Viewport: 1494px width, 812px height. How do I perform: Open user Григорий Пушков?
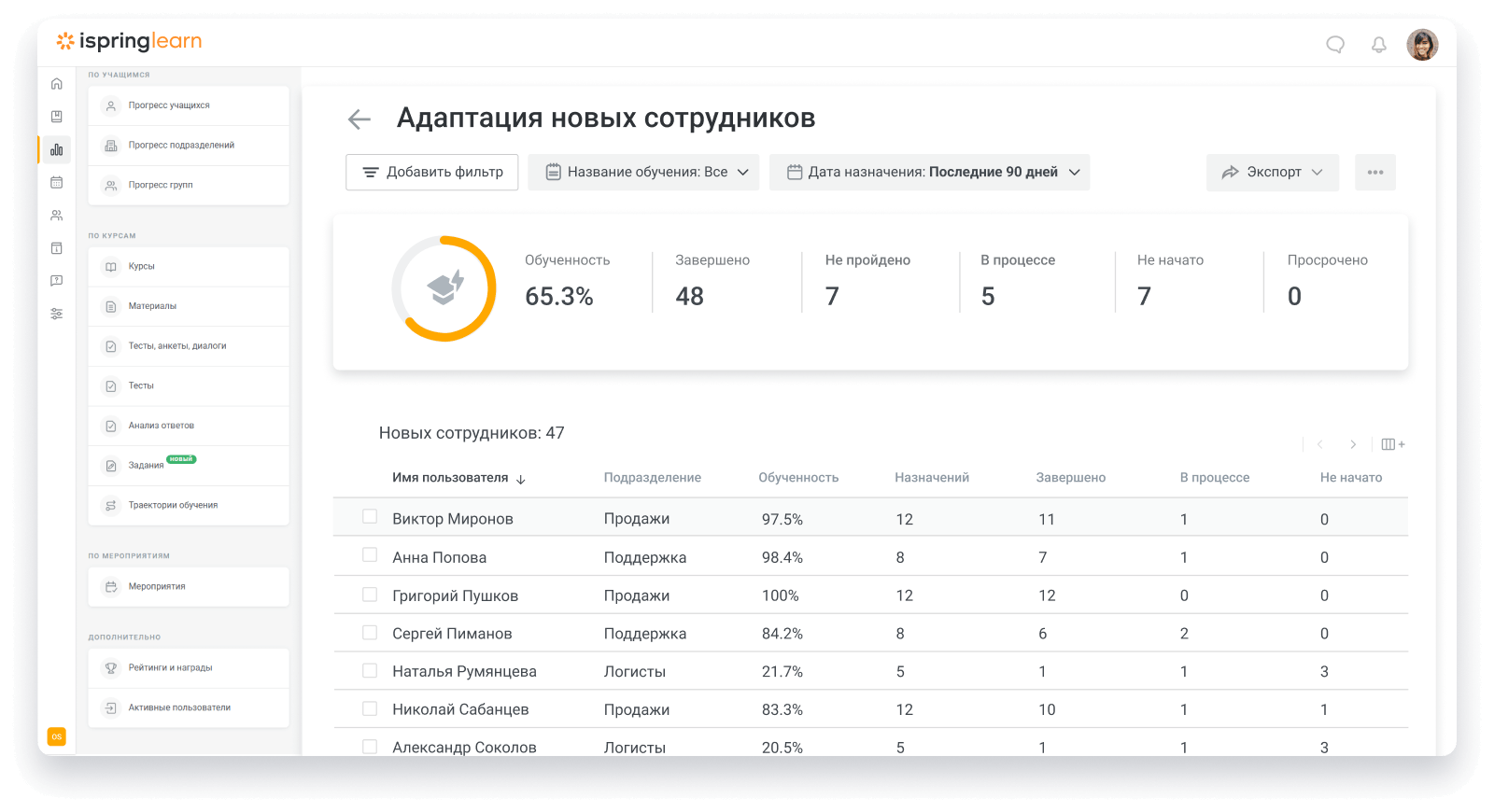click(x=455, y=595)
